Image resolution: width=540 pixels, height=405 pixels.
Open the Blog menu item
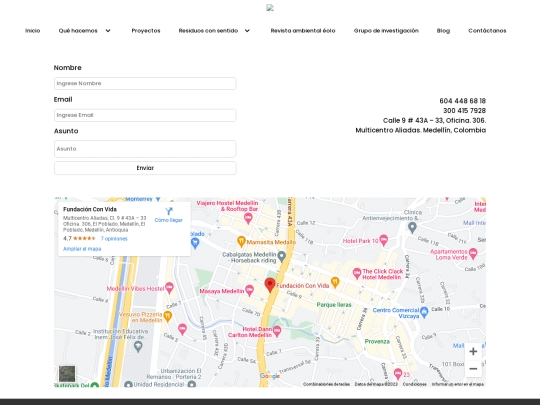coord(443,31)
